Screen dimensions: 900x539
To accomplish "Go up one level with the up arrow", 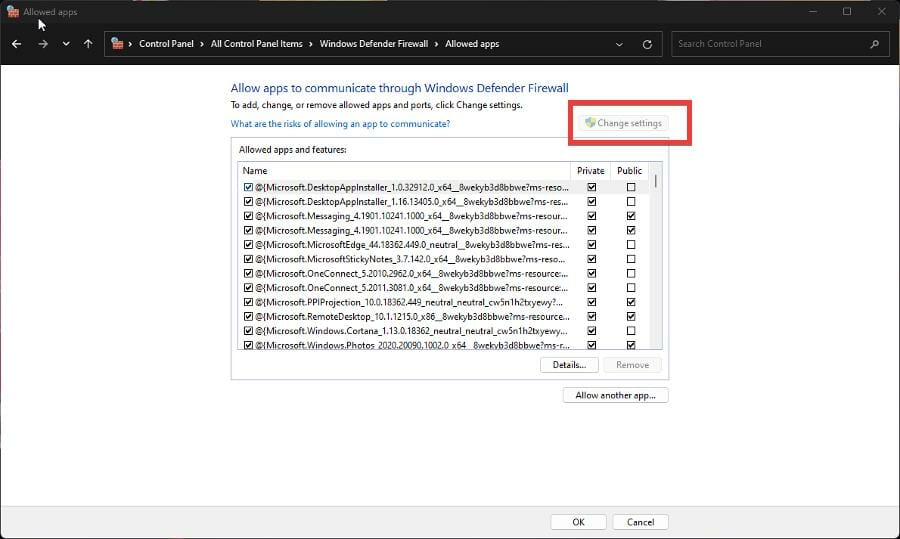I will point(88,44).
